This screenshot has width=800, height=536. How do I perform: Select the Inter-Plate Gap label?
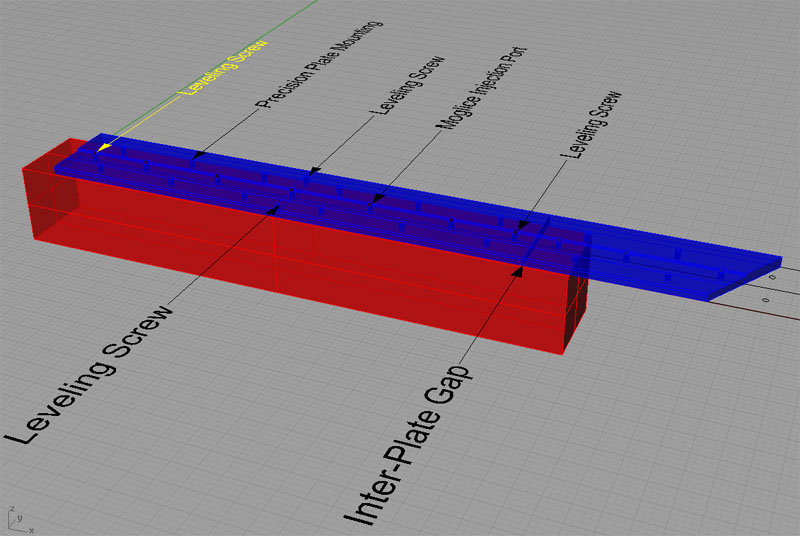409,446
